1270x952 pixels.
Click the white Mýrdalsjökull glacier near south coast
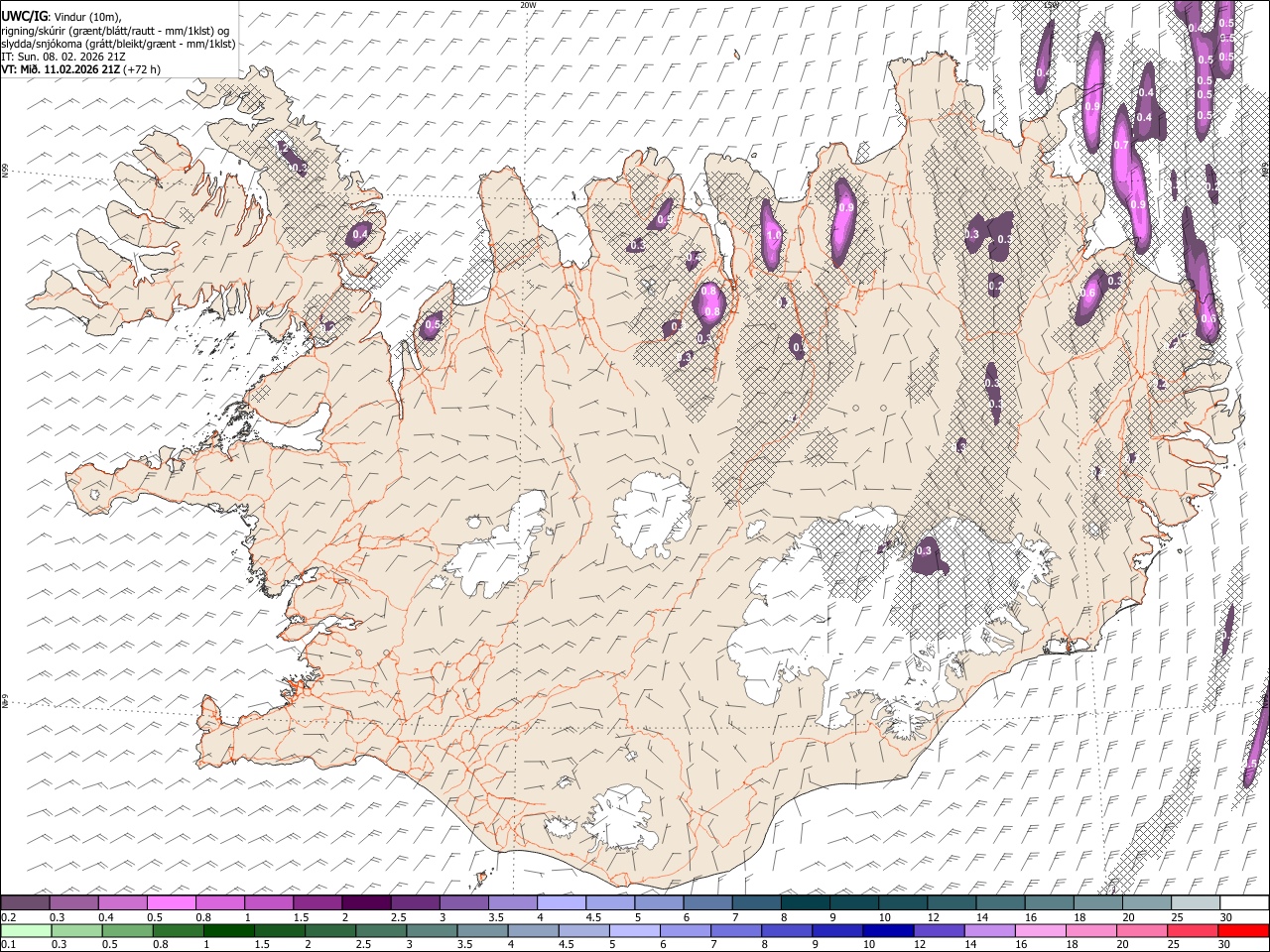(x=620, y=818)
